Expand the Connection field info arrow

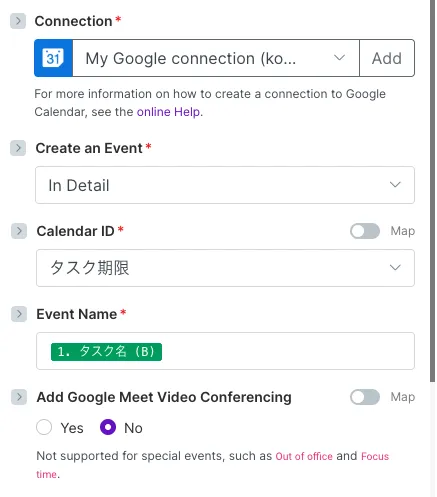18,21
